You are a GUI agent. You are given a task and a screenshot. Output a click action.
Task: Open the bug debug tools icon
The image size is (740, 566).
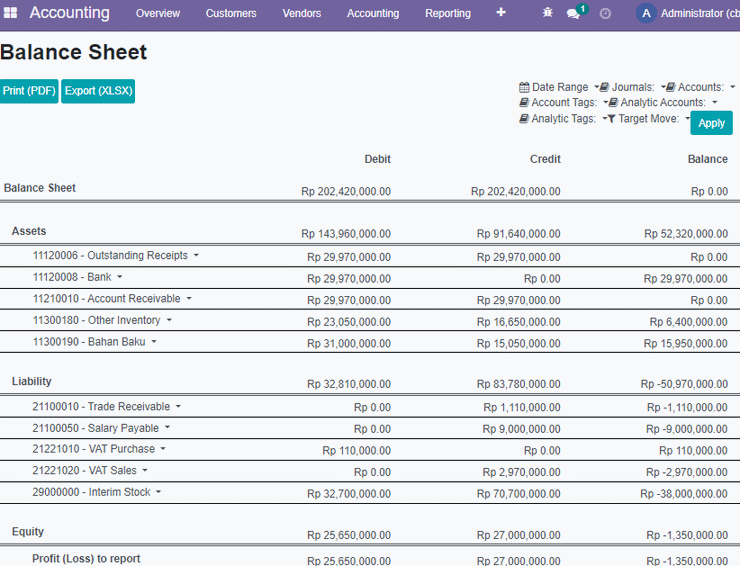pyautogui.click(x=547, y=13)
